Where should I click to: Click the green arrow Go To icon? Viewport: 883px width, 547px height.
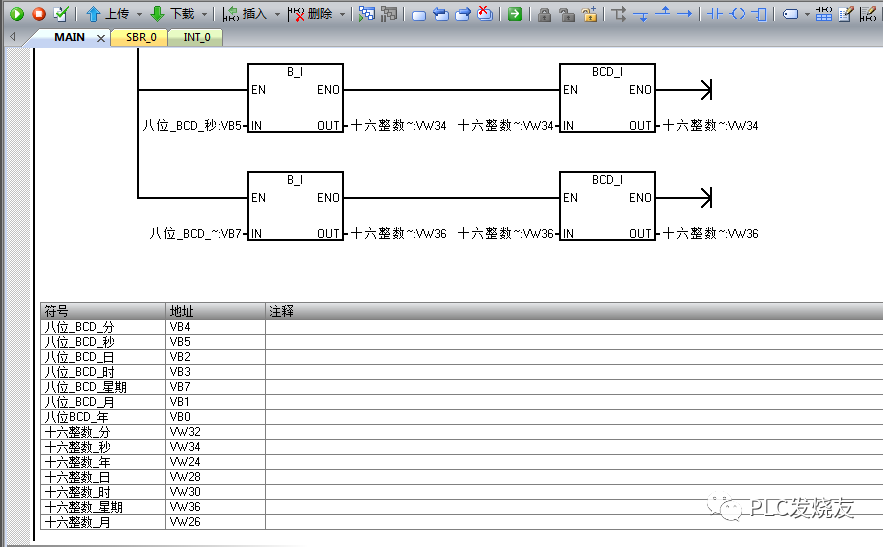515,14
